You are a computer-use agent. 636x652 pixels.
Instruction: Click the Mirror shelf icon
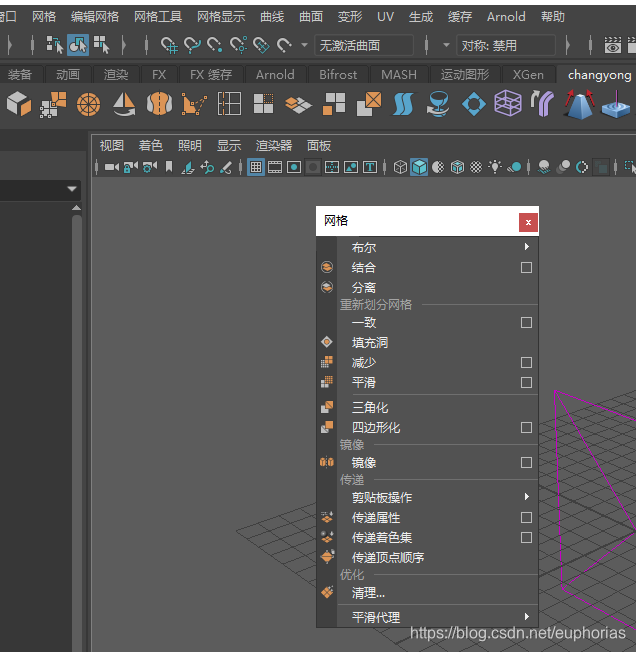point(160,104)
